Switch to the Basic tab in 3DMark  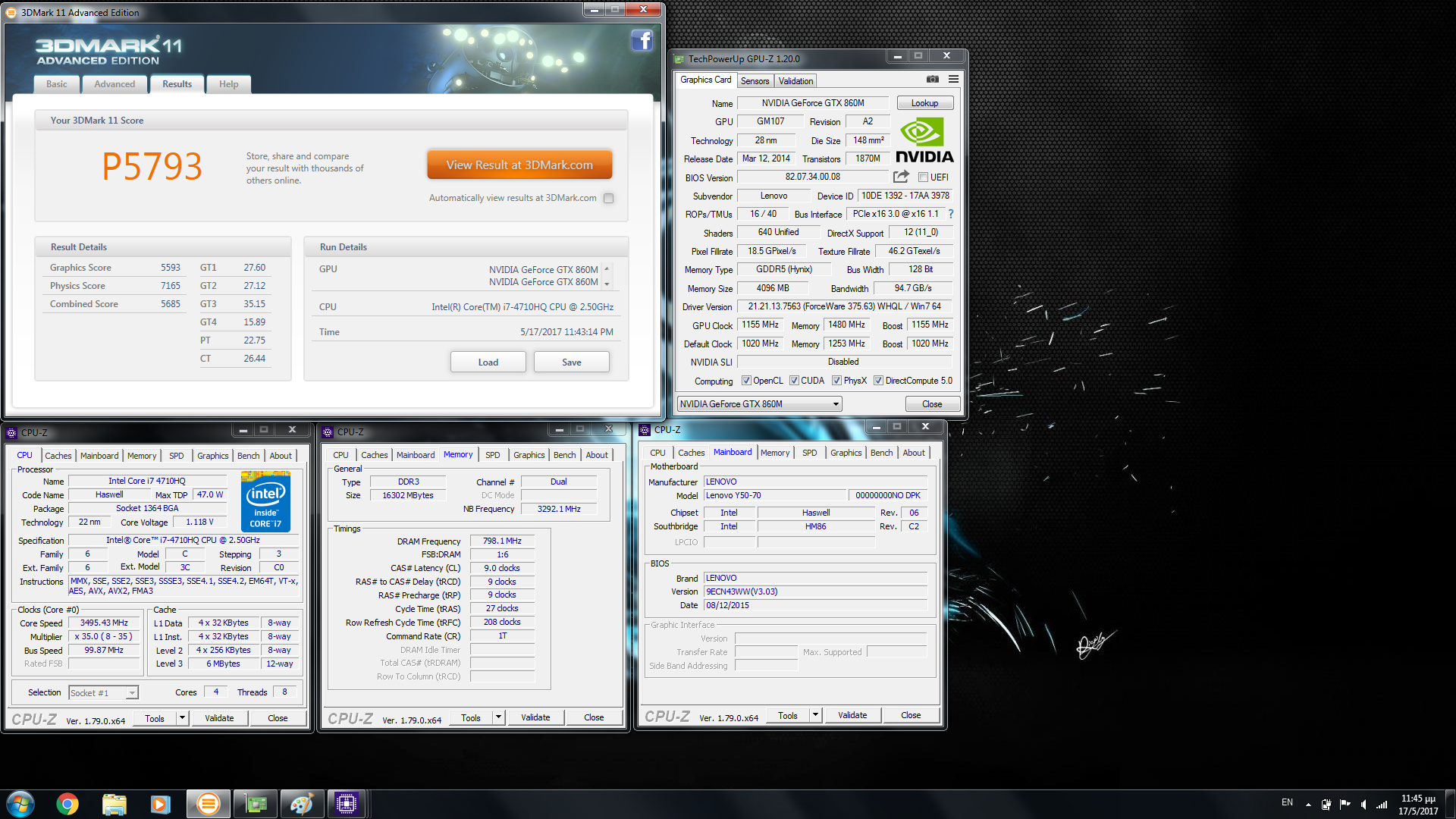[x=57, y=84]
